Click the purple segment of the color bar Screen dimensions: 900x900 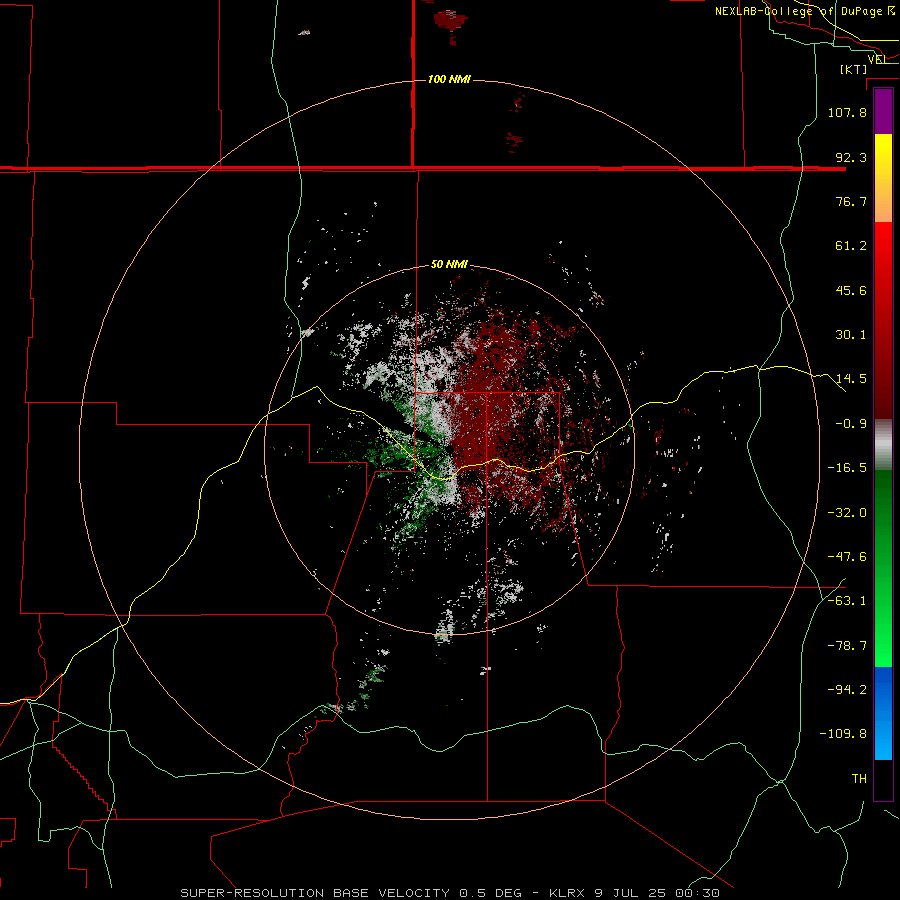883,111
